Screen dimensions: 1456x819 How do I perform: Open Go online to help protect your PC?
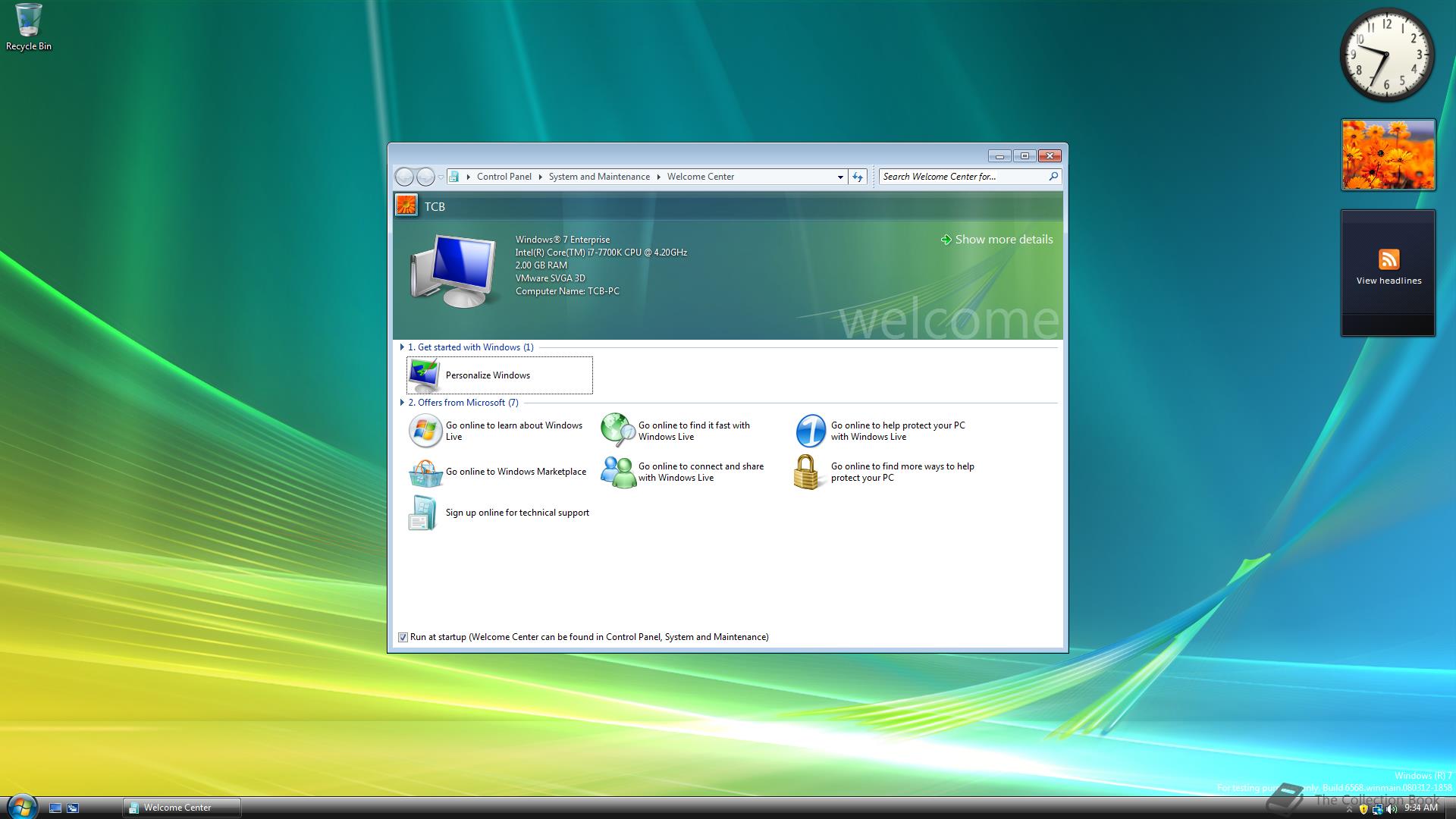tap(883, 431)
